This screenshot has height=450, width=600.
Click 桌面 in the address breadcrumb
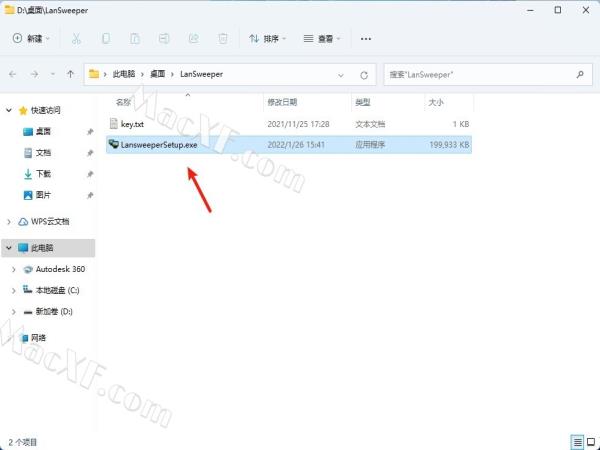coord(157,74)
